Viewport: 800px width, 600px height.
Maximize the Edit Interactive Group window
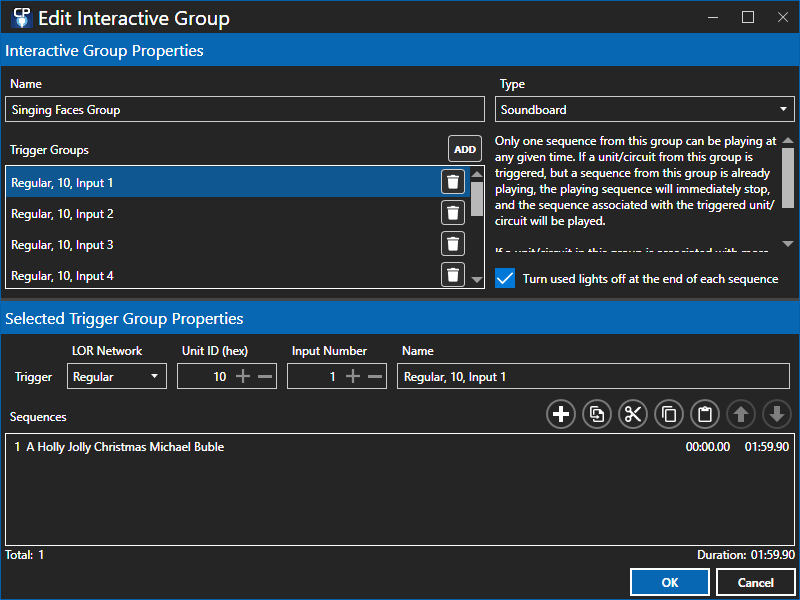[x=748, y=17]
